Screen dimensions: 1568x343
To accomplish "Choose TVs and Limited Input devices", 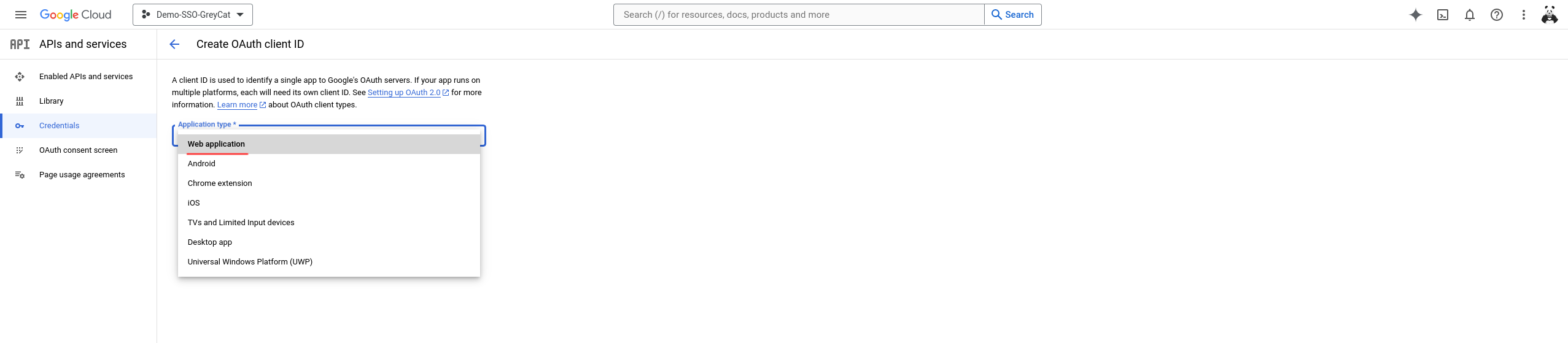I will click(329, 223).
